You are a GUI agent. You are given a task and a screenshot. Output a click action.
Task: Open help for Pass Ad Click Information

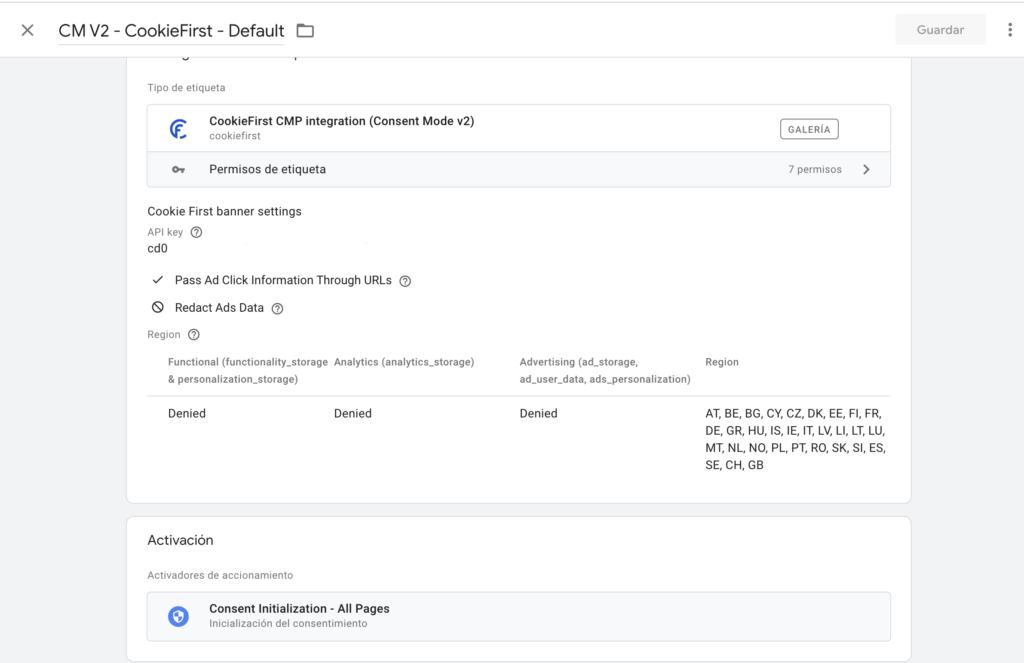405,281
